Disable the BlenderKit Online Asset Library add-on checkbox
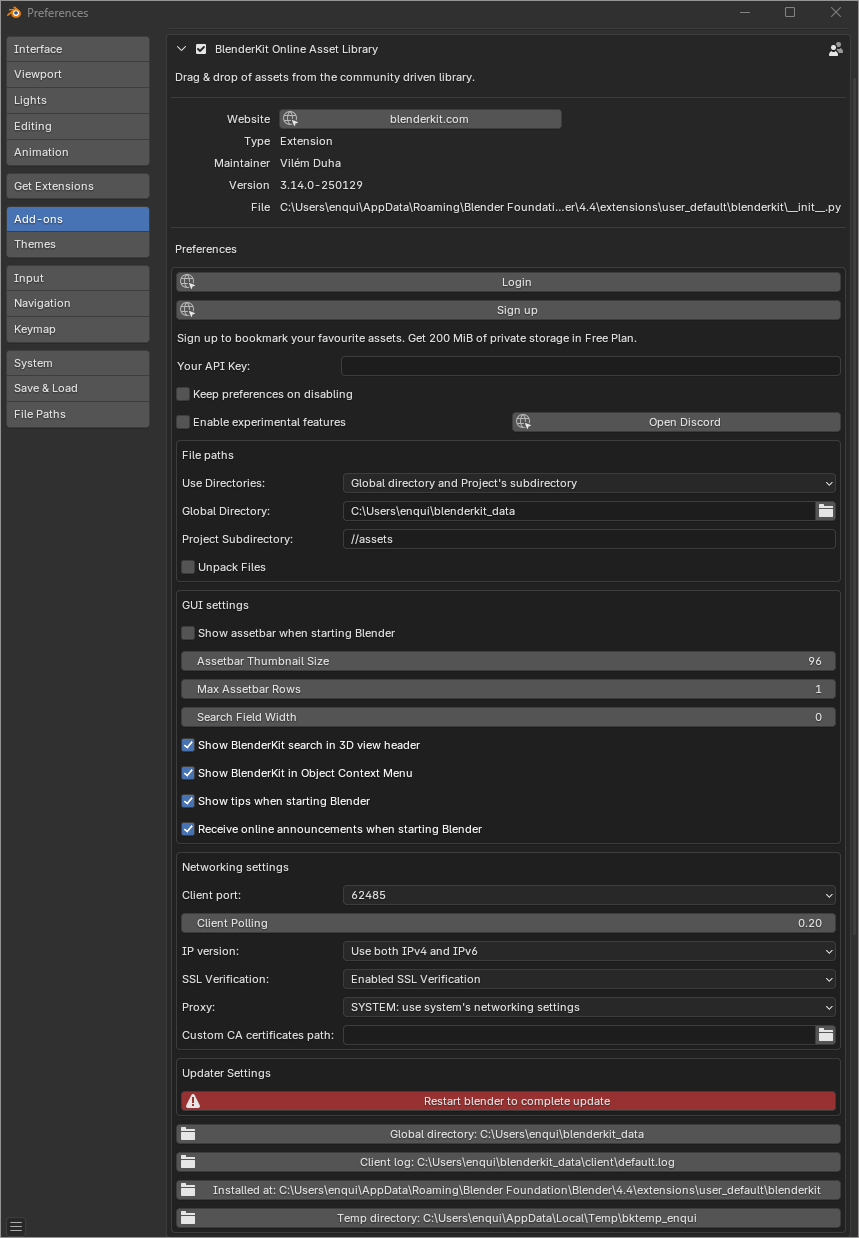 (x=201, y=49)
